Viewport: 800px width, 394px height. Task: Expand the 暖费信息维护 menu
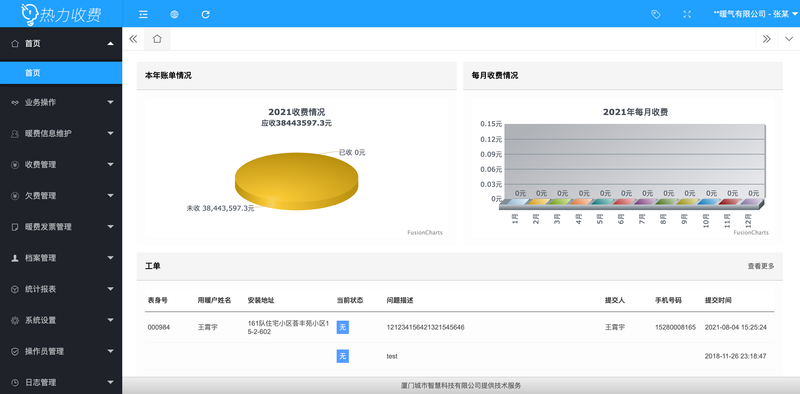61,134
